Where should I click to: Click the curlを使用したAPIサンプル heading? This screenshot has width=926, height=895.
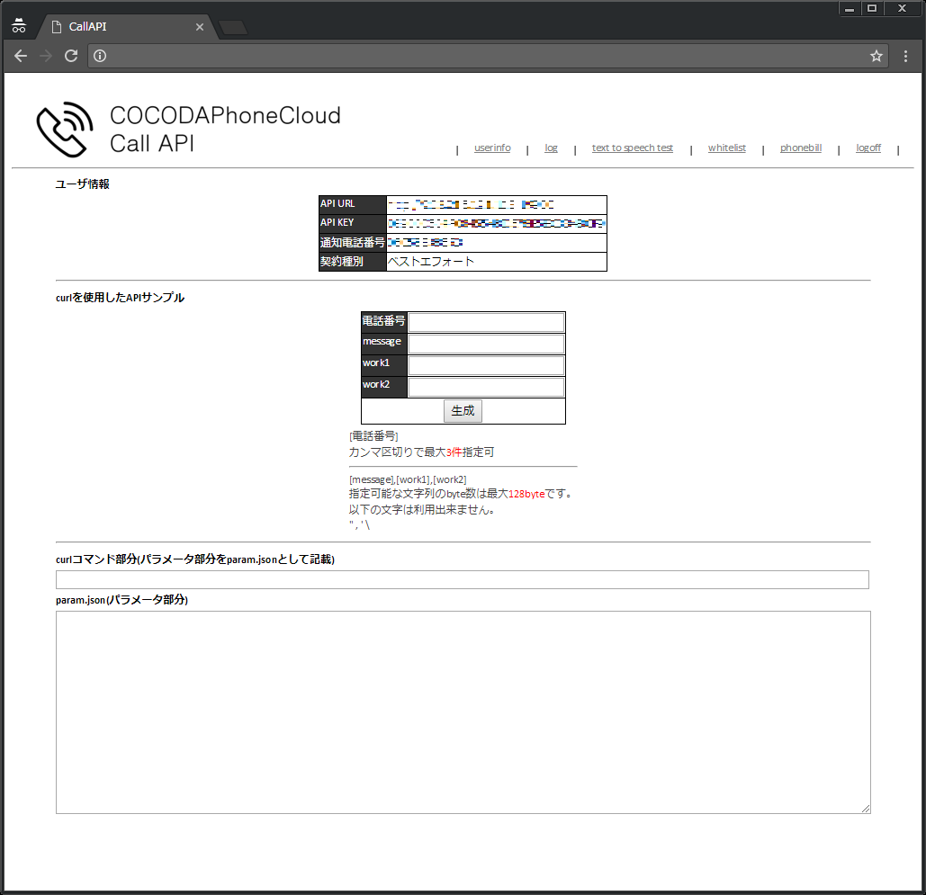point(120,298)
